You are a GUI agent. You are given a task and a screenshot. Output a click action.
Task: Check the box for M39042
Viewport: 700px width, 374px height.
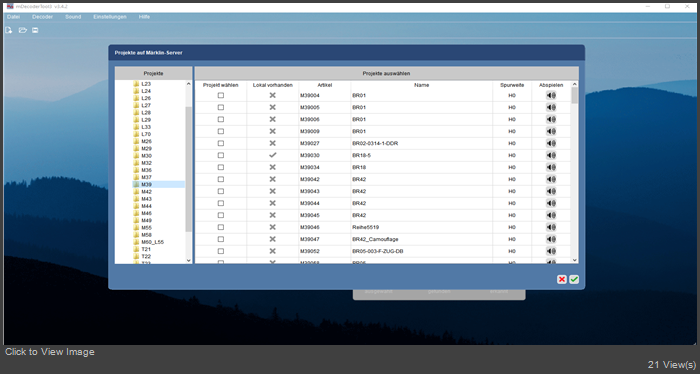tap(221, 179)
